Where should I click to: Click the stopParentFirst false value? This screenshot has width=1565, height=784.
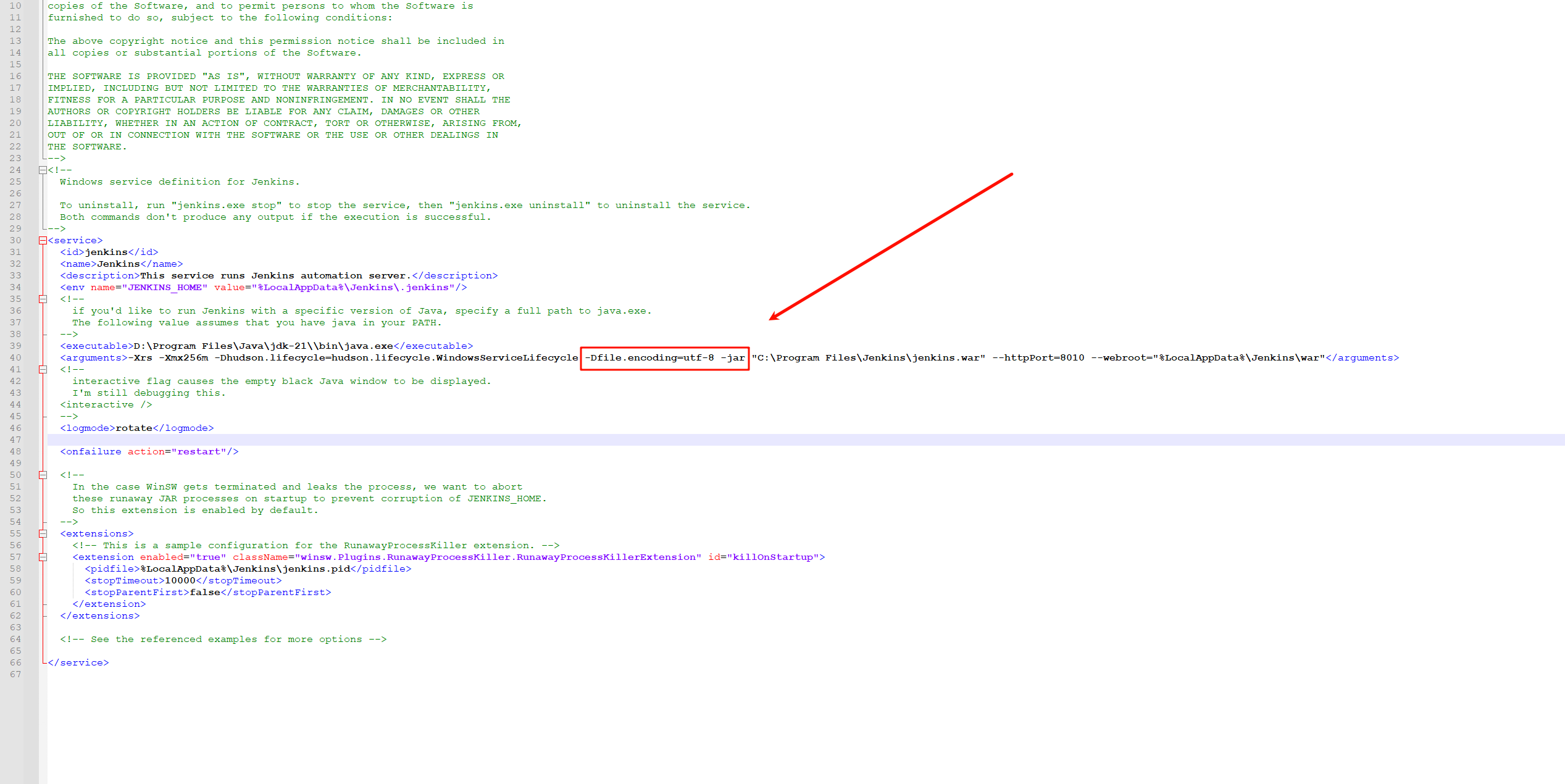point(205,593)
